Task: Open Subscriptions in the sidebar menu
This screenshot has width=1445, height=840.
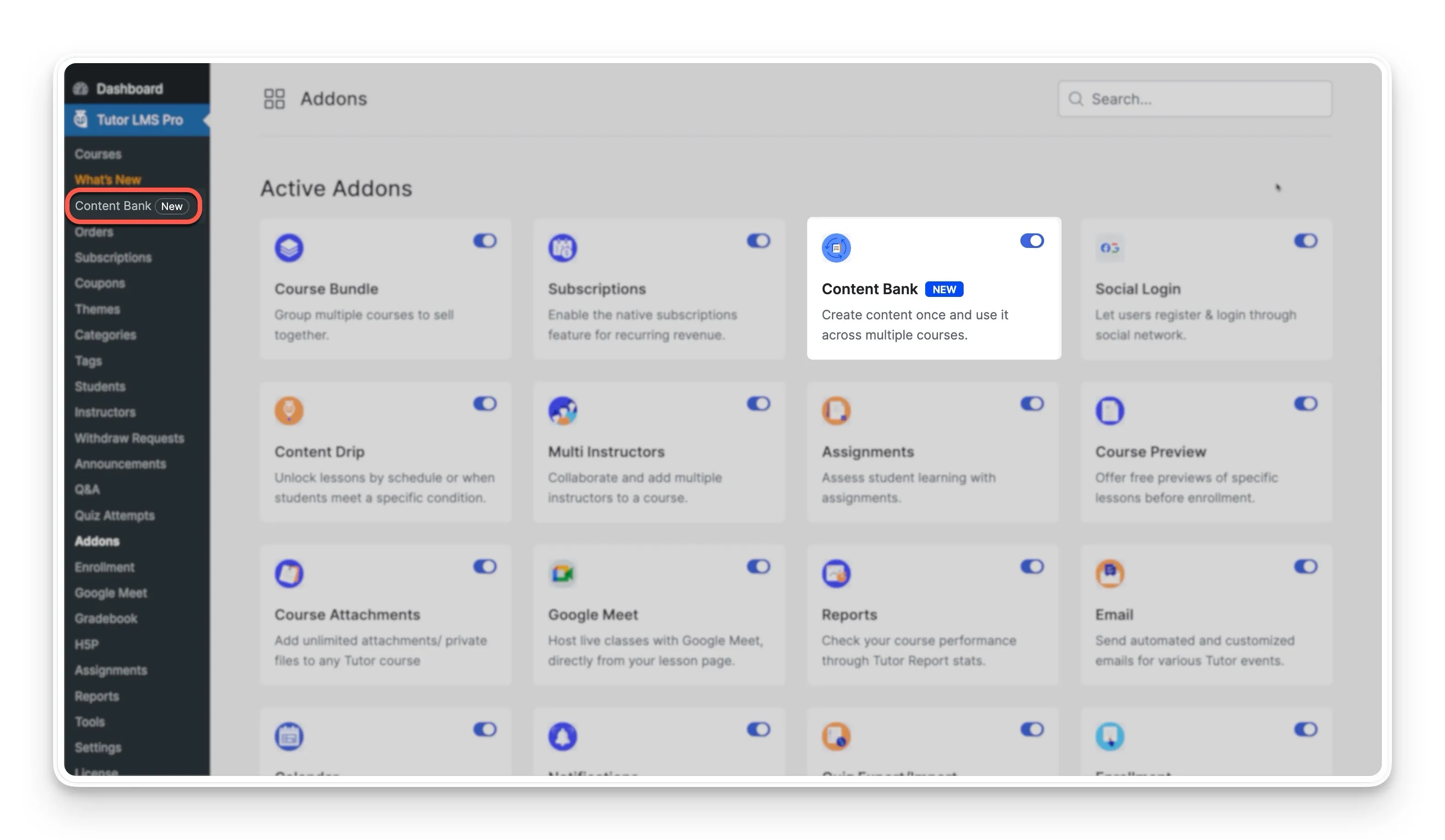Action: [113, 258]
